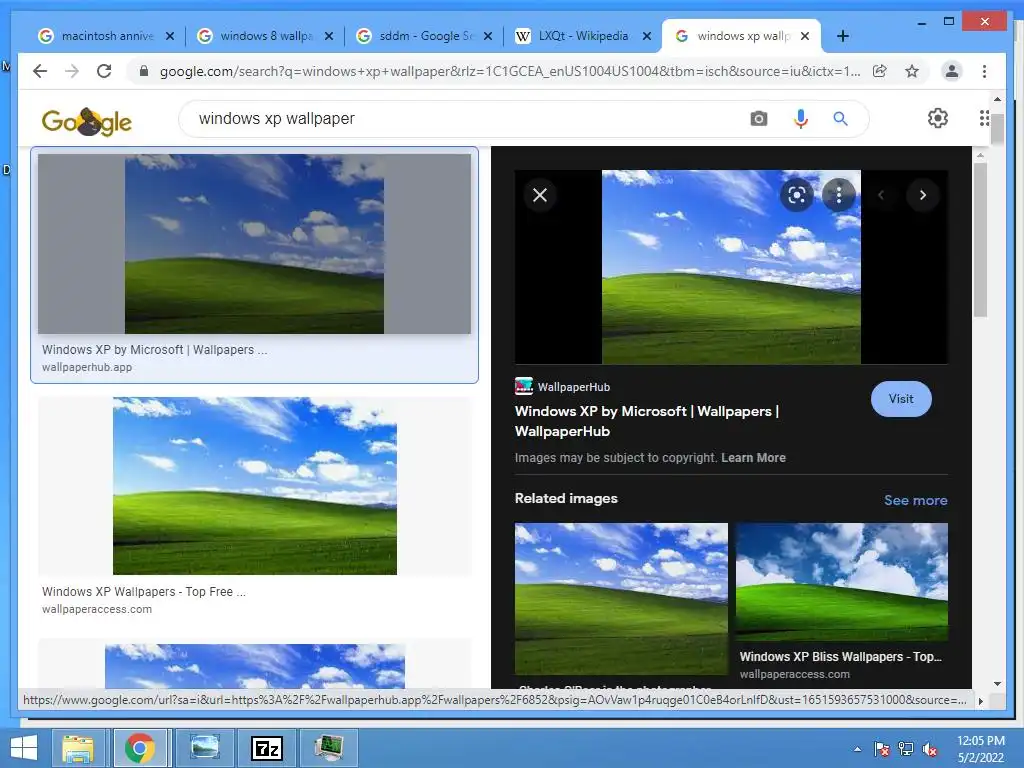The height and width of the screenshot is (768, 1024).
Task: Open Chrome profile avatar menu
Action: [x=952, y=71]
